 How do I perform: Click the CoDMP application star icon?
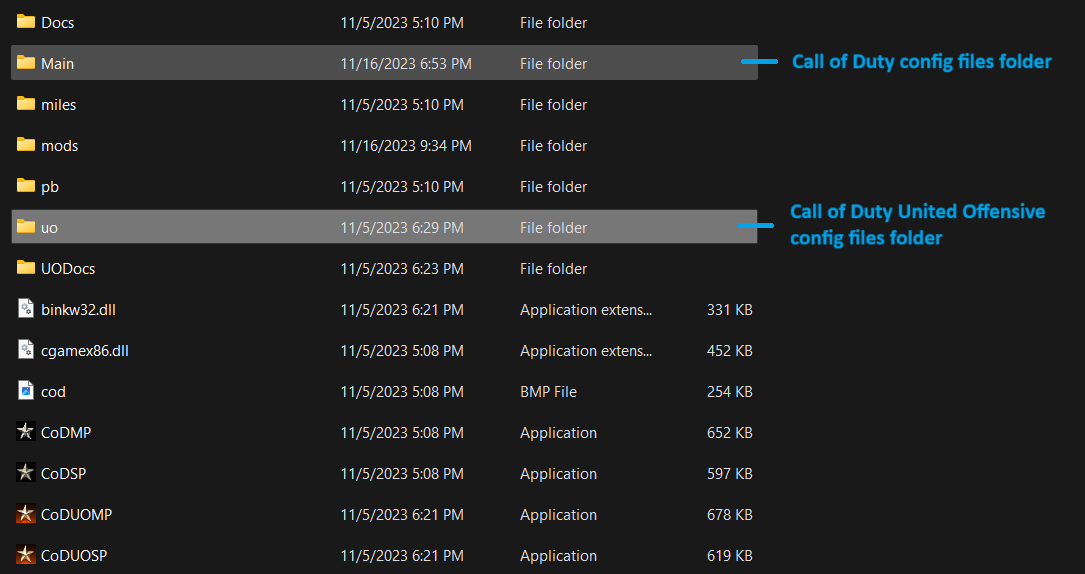tap(26, 432)
